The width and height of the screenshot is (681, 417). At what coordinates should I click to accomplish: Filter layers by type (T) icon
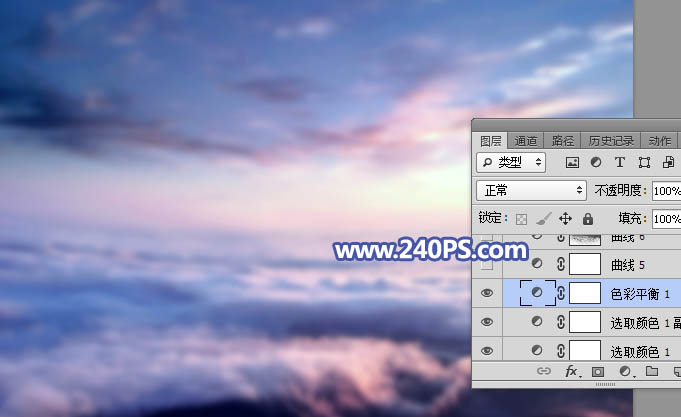coord(620,162)
